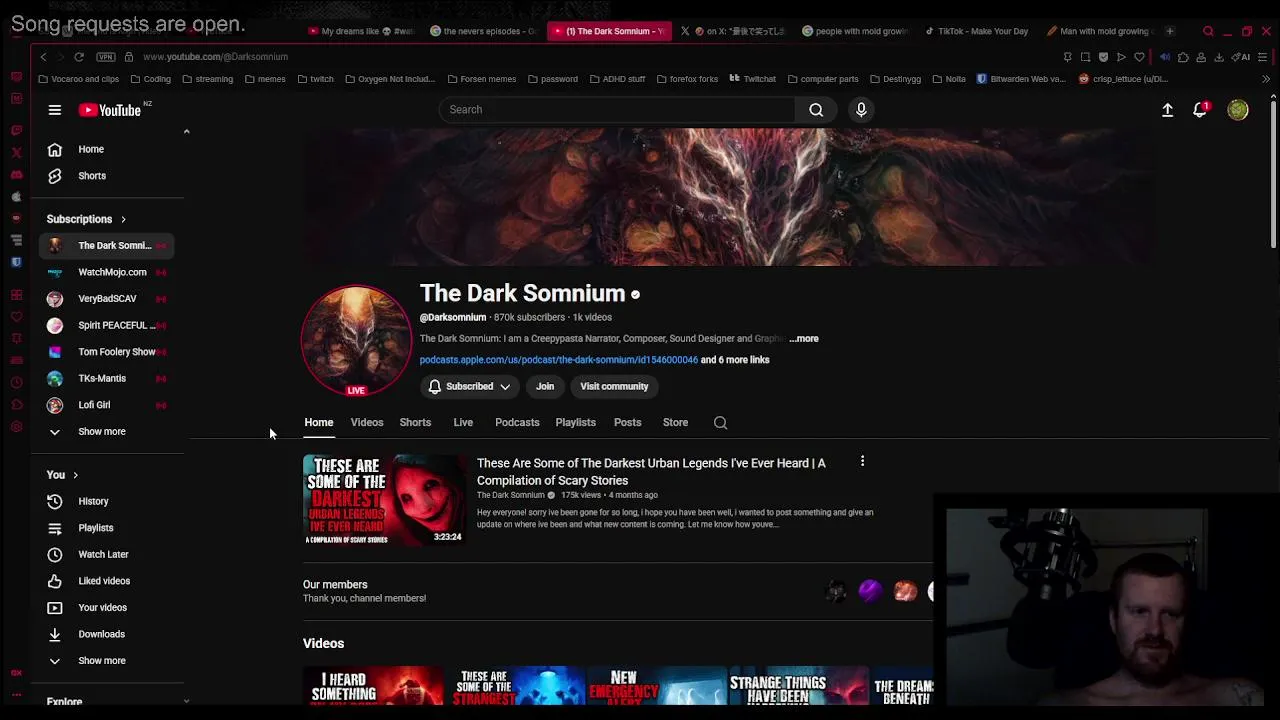Image resolution: width=1280 pixels, height=720 pixels.
Task: Open Your videos in the sidebar
Action: click(107, 607)
